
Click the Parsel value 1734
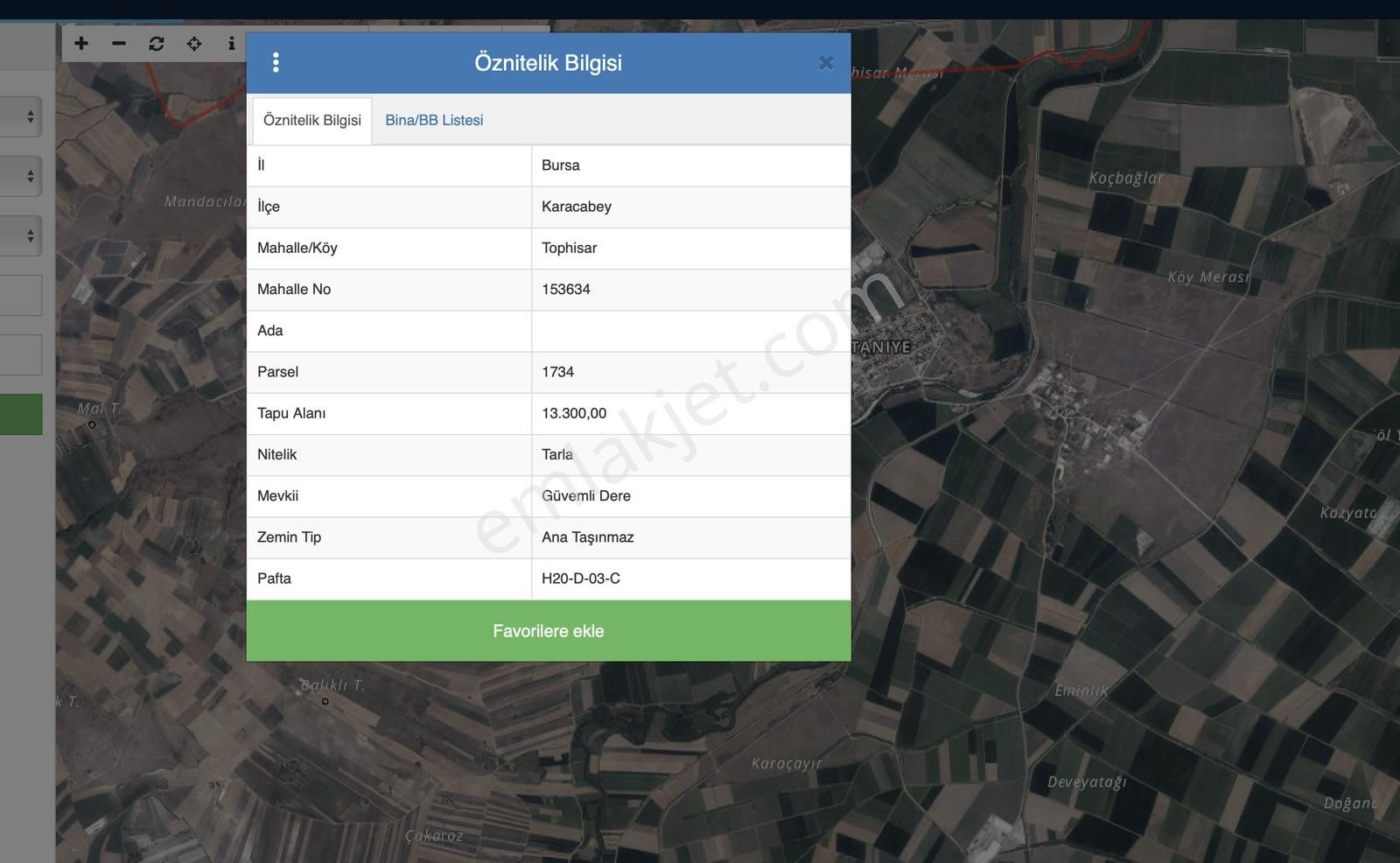point(558,372)
